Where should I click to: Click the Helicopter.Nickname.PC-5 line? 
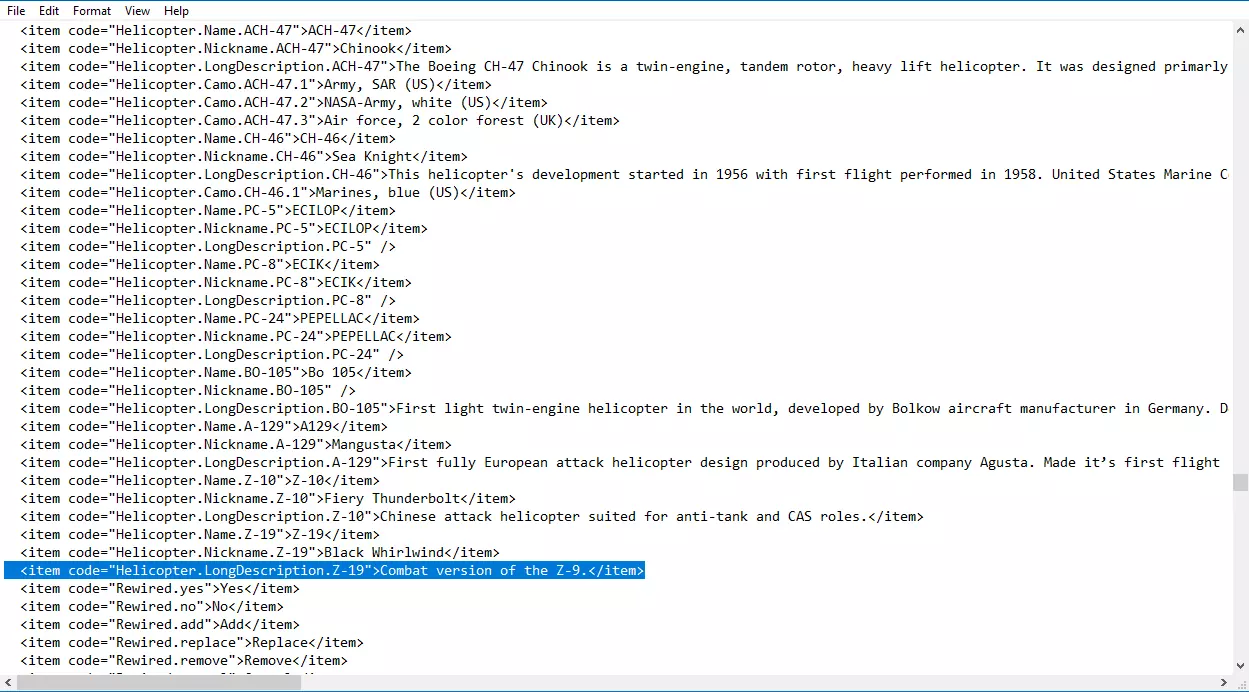coord(224,229)
